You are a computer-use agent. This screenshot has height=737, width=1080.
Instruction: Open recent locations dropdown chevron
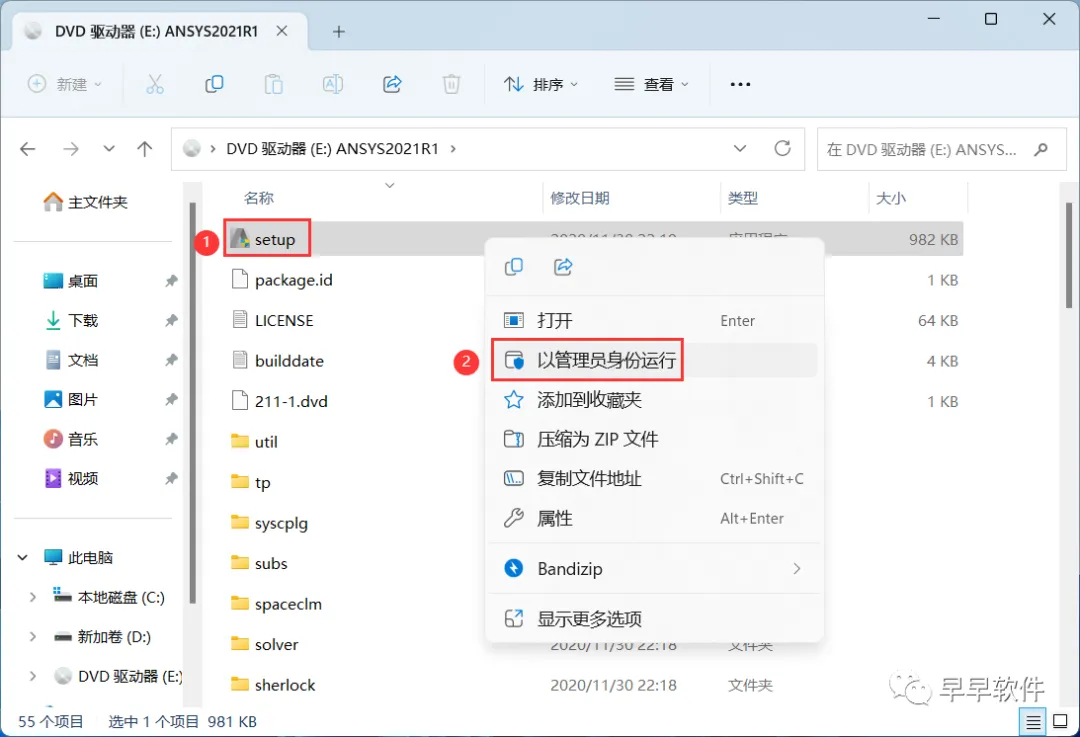[x=109, y=149]
